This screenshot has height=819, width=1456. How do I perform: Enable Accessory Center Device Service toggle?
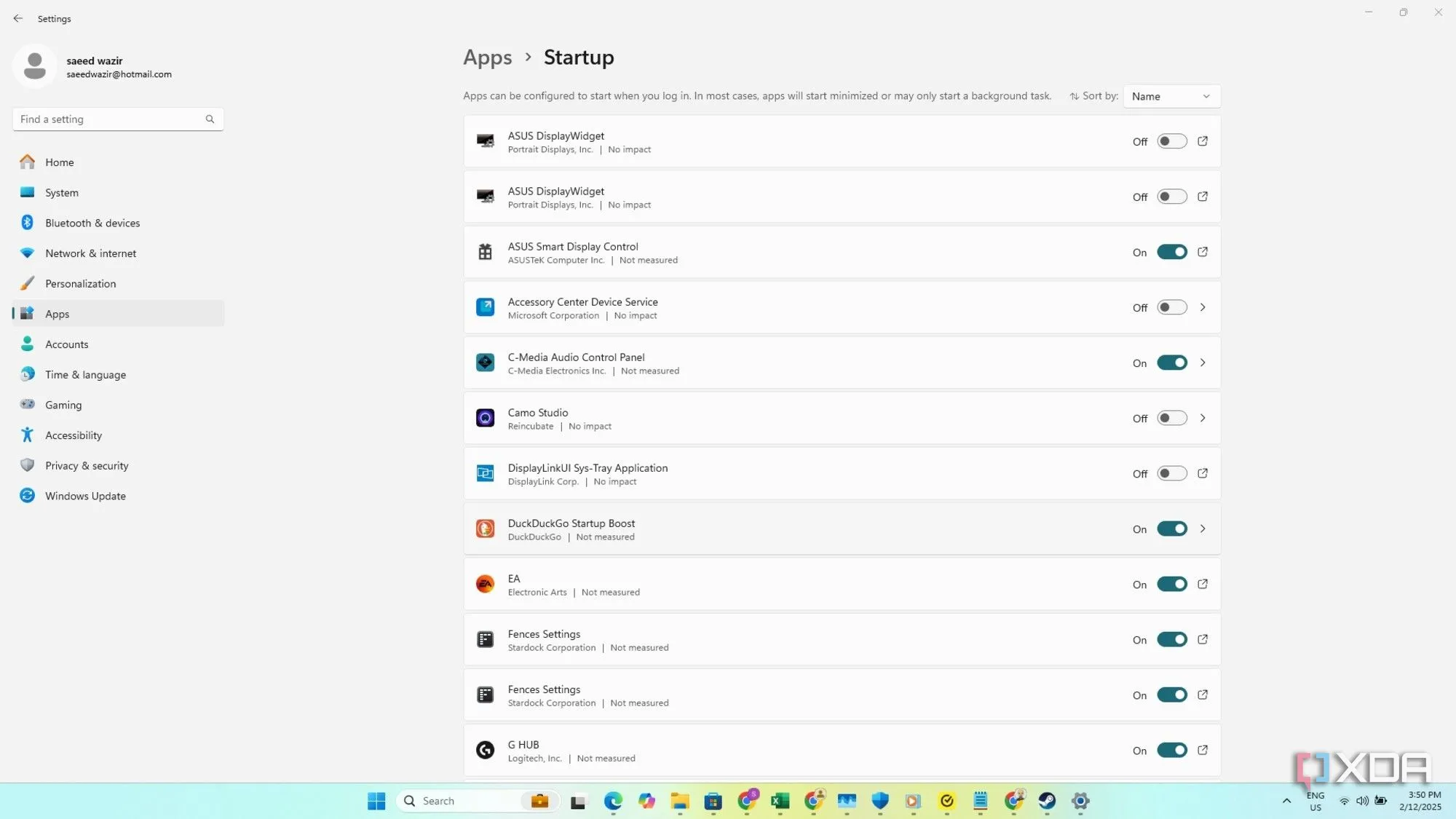[1171, 307]
